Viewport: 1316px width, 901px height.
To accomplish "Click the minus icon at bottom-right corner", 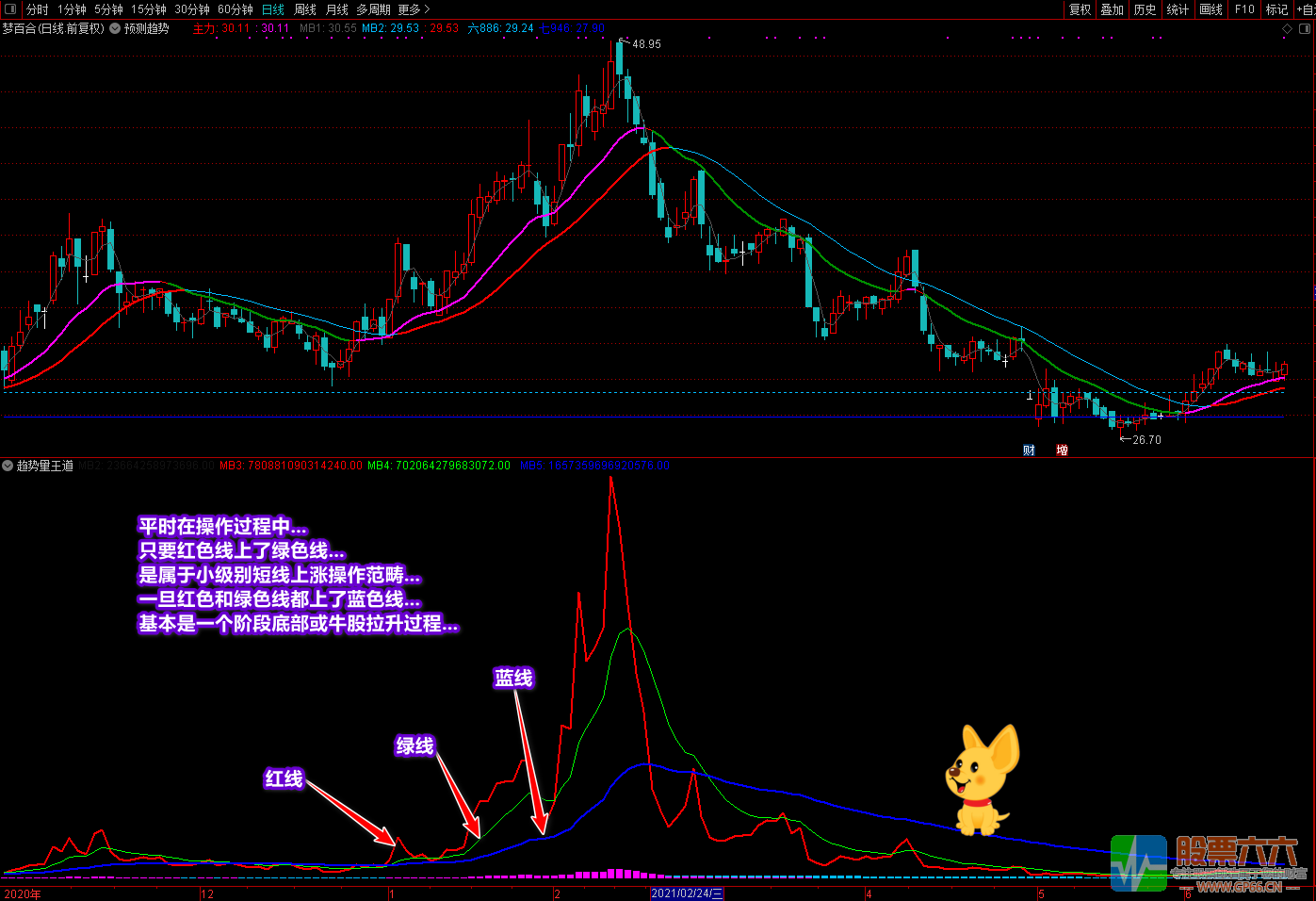I will (1292, 889).
